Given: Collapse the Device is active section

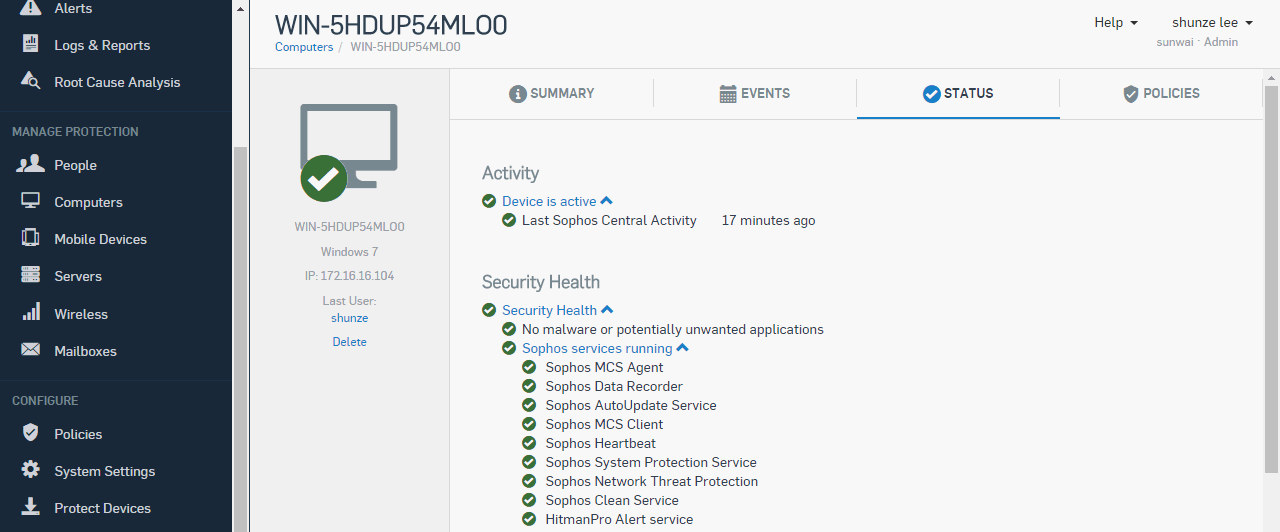Looking at the screenshot, I should pyautogui.click(x=606, y=201).
